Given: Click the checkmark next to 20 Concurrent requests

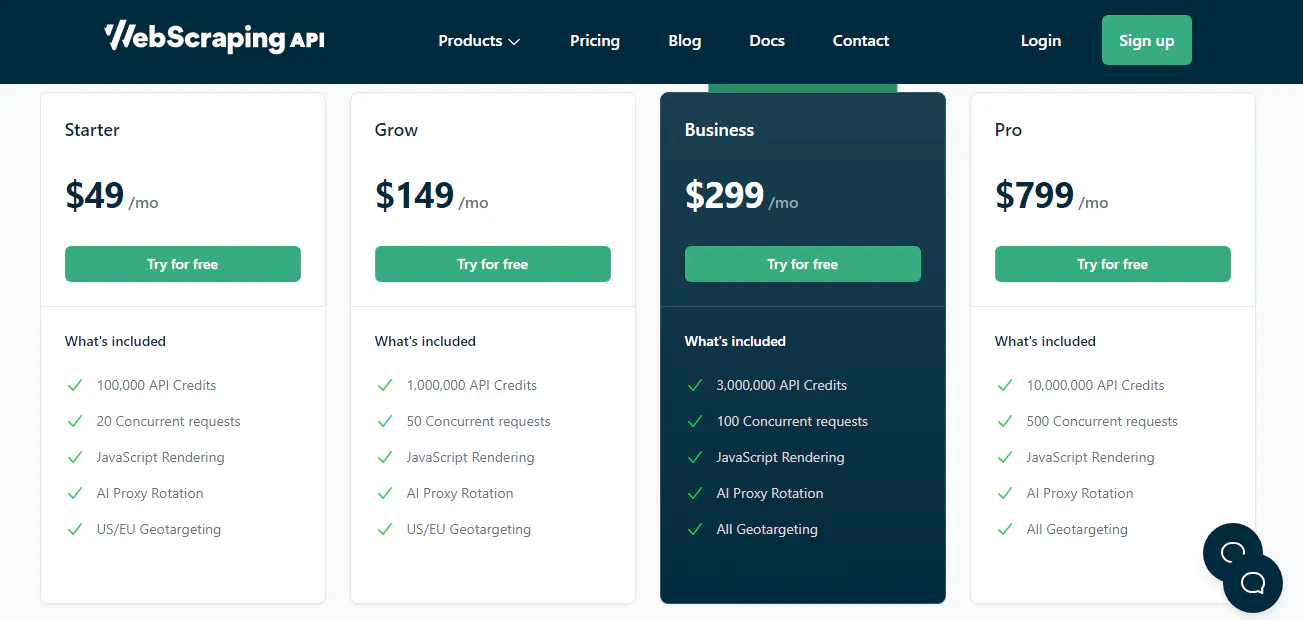Looking at the screenshot, I should (75, 421).
